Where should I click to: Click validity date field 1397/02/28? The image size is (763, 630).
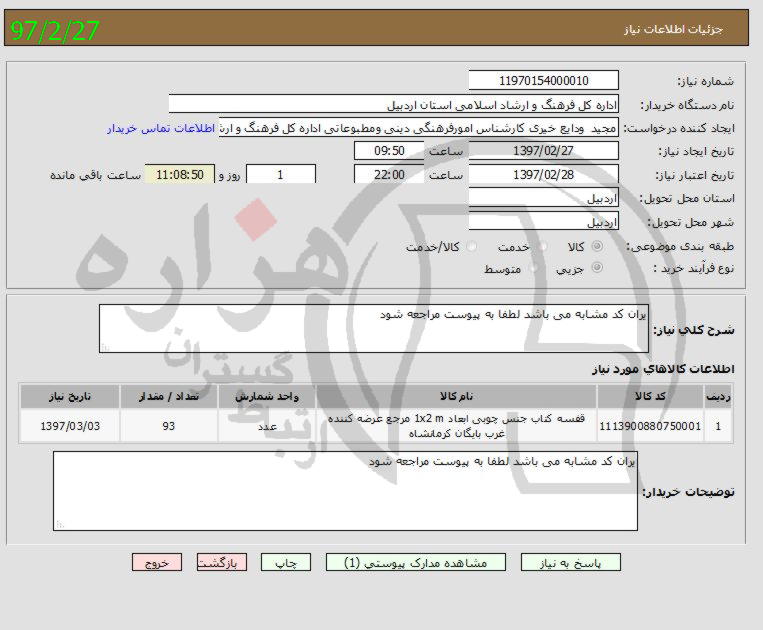coord(544,174)
